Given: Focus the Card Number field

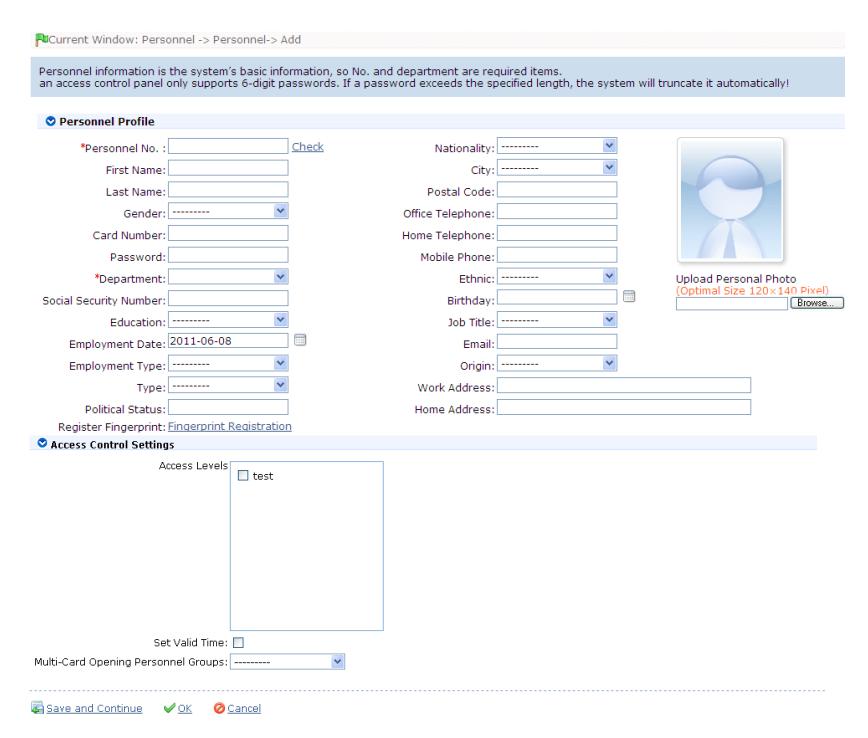Looking at the screenshot, I should pyautogui.click(x=228, y=233).
